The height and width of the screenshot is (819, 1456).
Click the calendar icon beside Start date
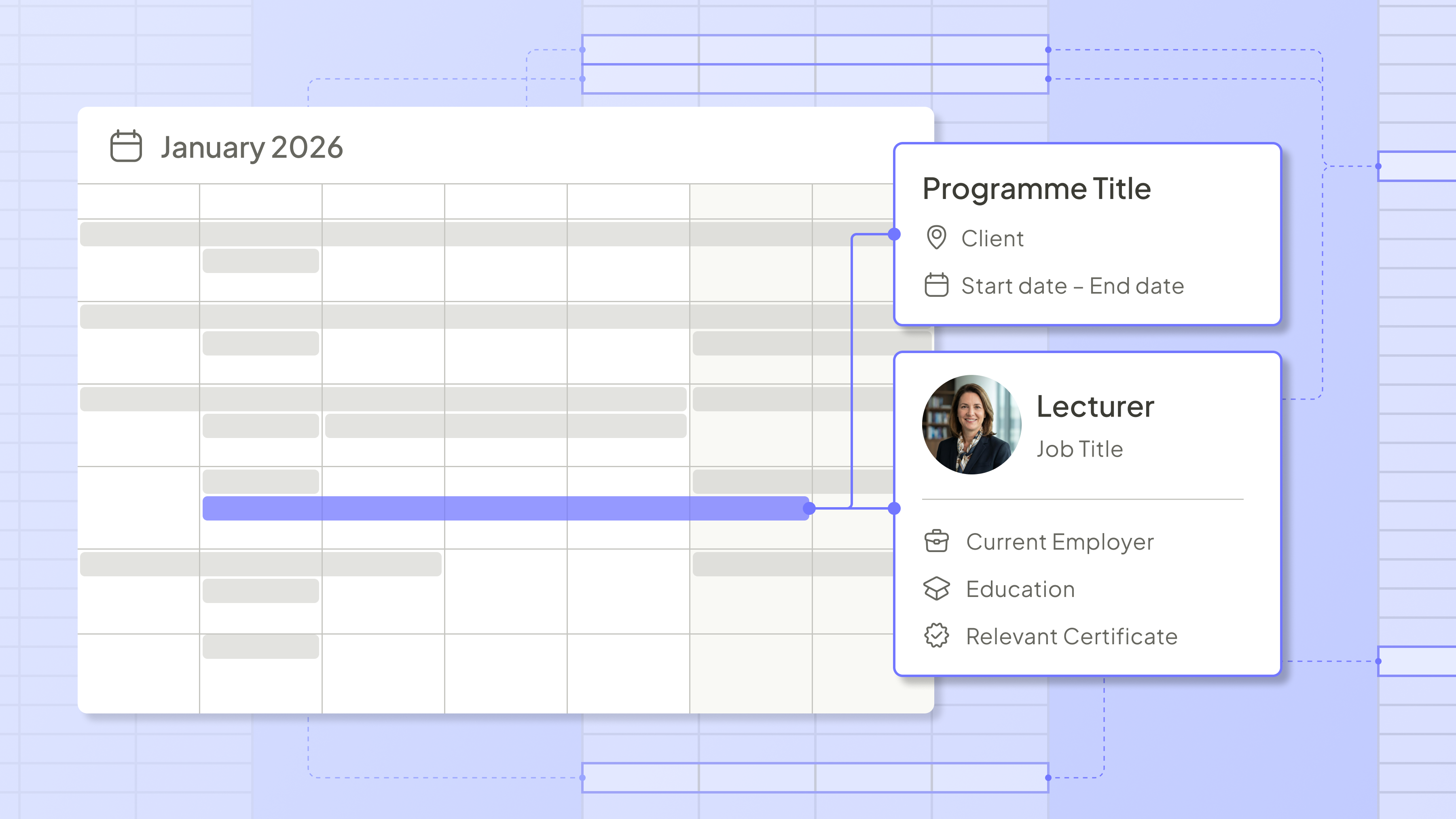[936, 285]
